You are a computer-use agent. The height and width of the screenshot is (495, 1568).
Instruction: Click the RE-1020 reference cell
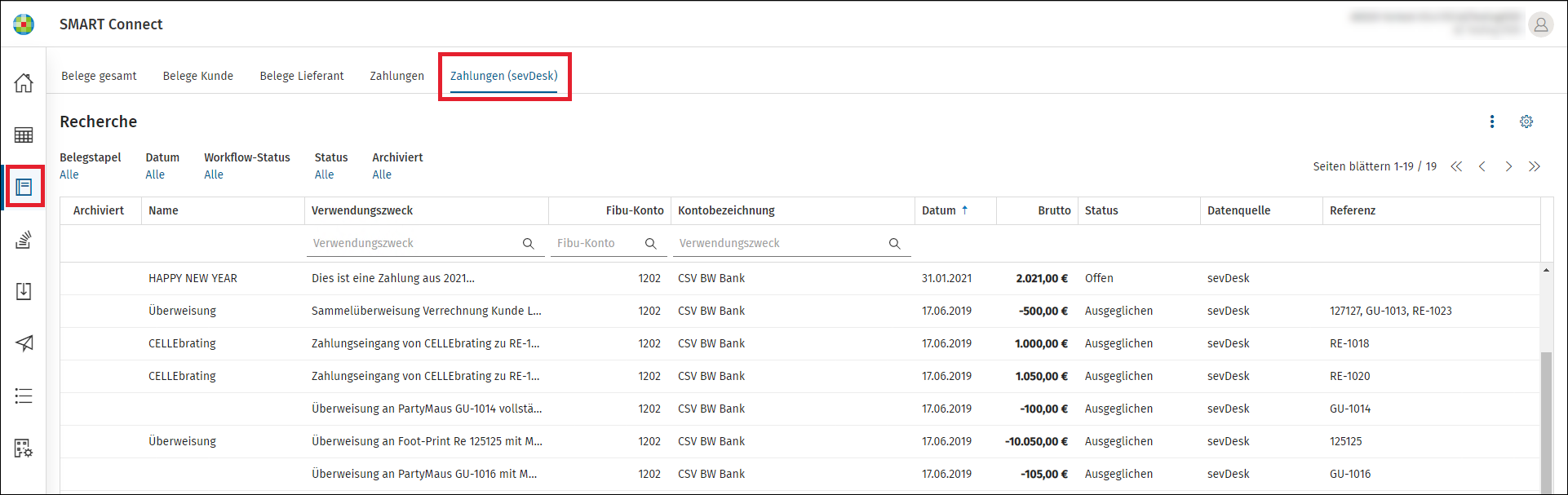coord(1349,376)
